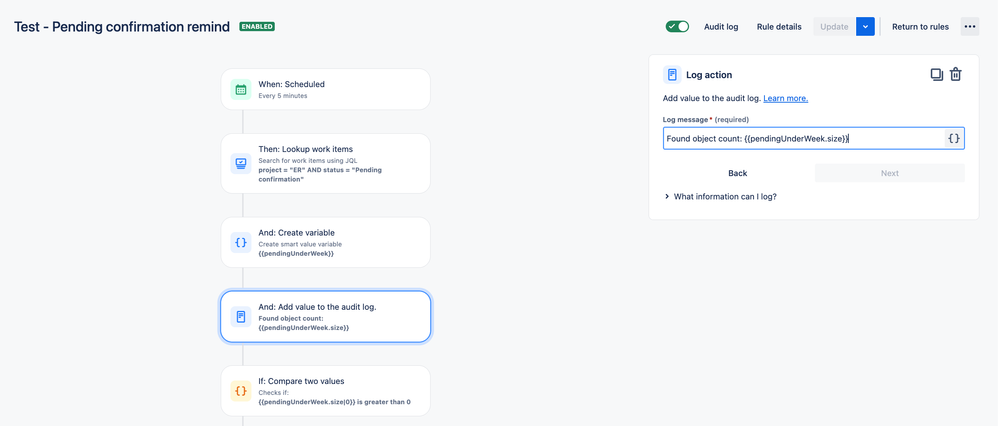Image resolution: width=998 pixels, height=426 pixels.
Task: Click the Compare two values orange icon
Action: tap(241, 391)
